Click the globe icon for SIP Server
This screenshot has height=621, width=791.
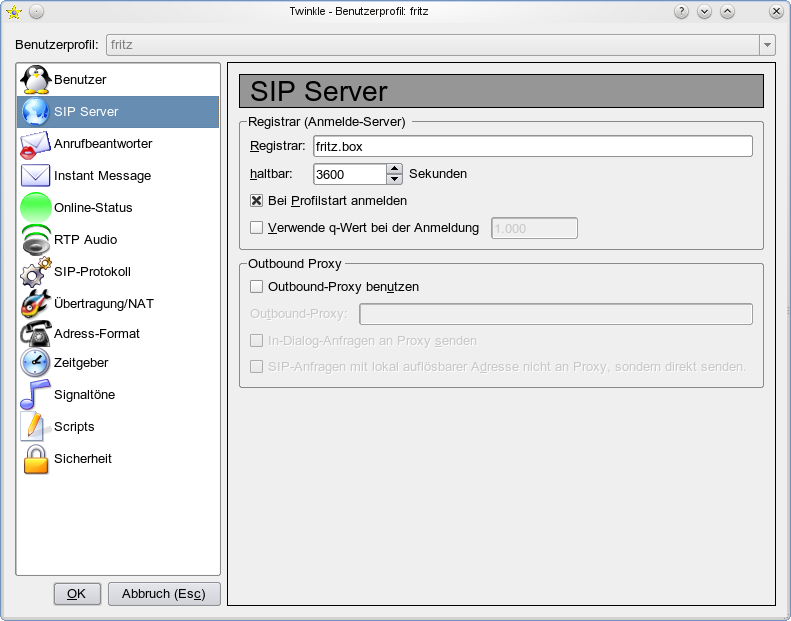tap(35, 111)
